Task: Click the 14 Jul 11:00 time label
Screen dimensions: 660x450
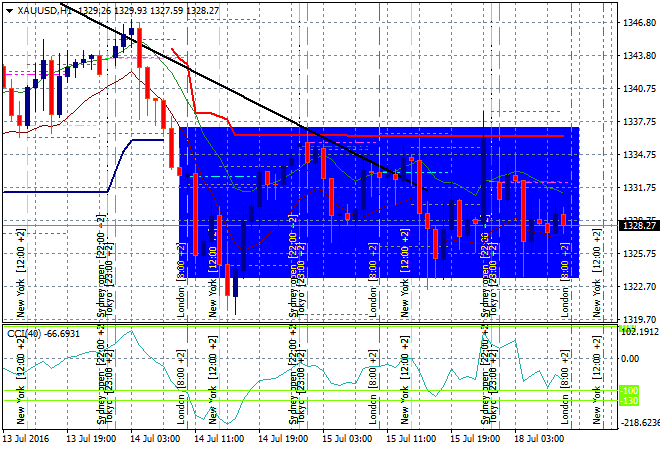Action: tap(218, 439)
